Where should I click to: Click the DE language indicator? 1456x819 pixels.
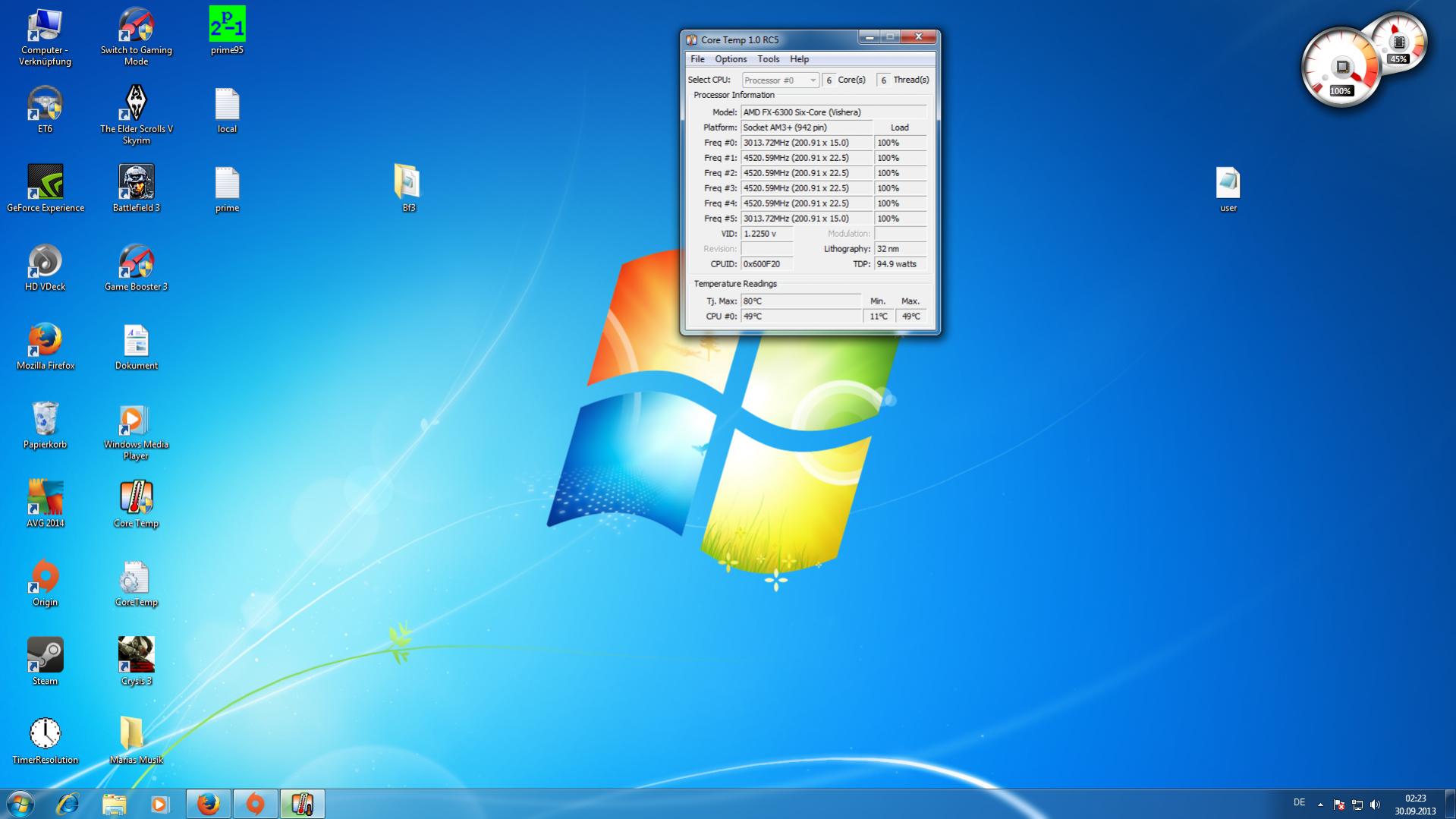[x=1299, y=803]
